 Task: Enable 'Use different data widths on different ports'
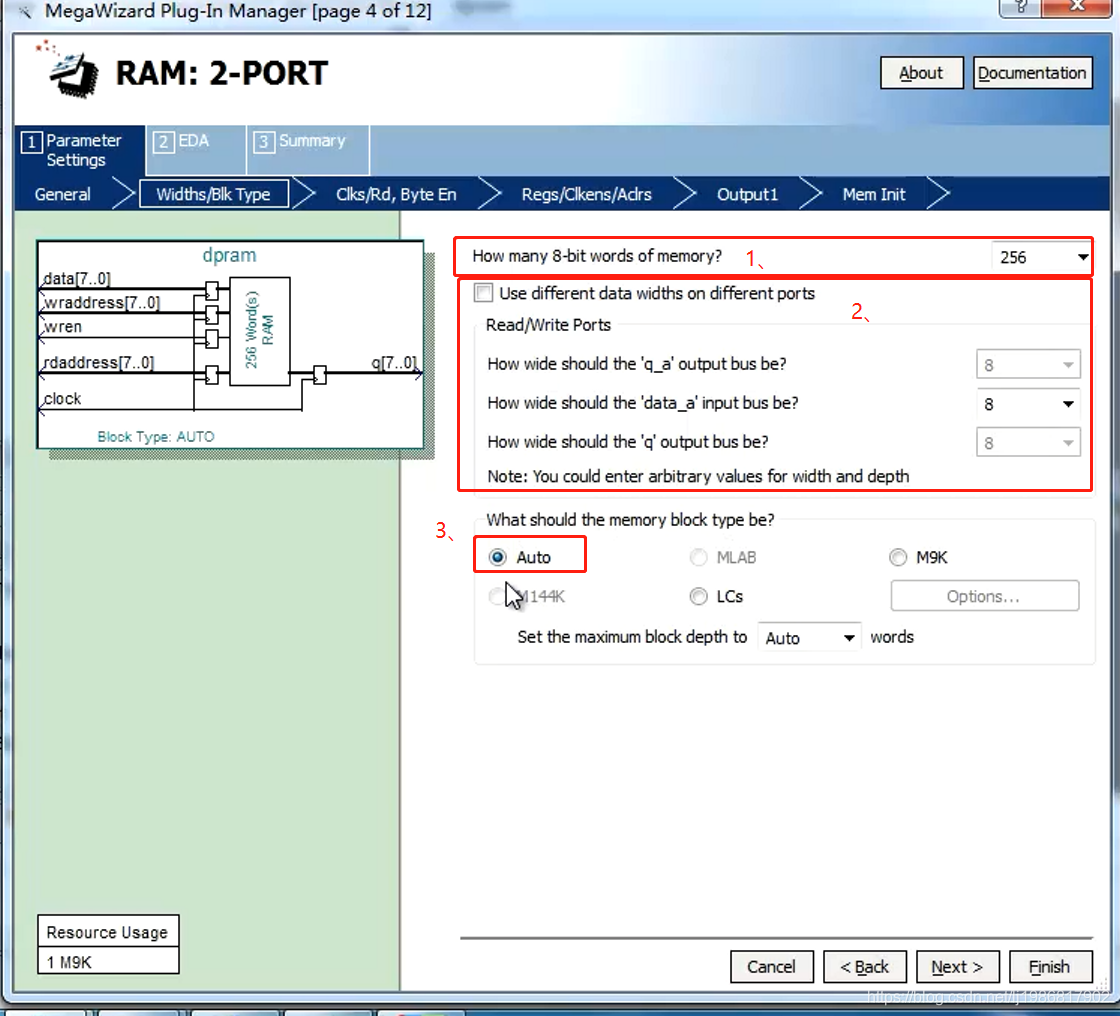coord(484,293)
